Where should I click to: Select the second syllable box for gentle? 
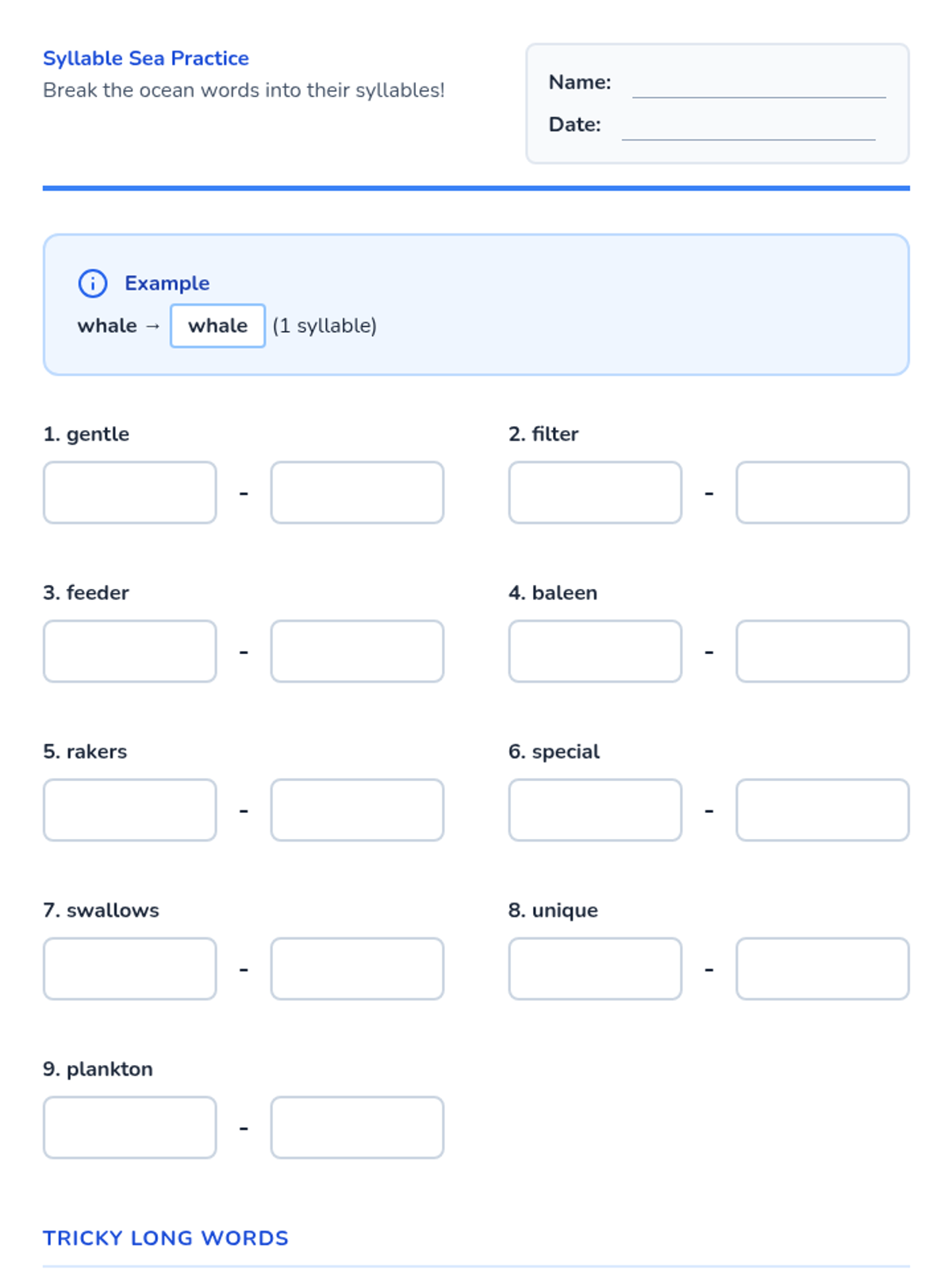[357, 492]
